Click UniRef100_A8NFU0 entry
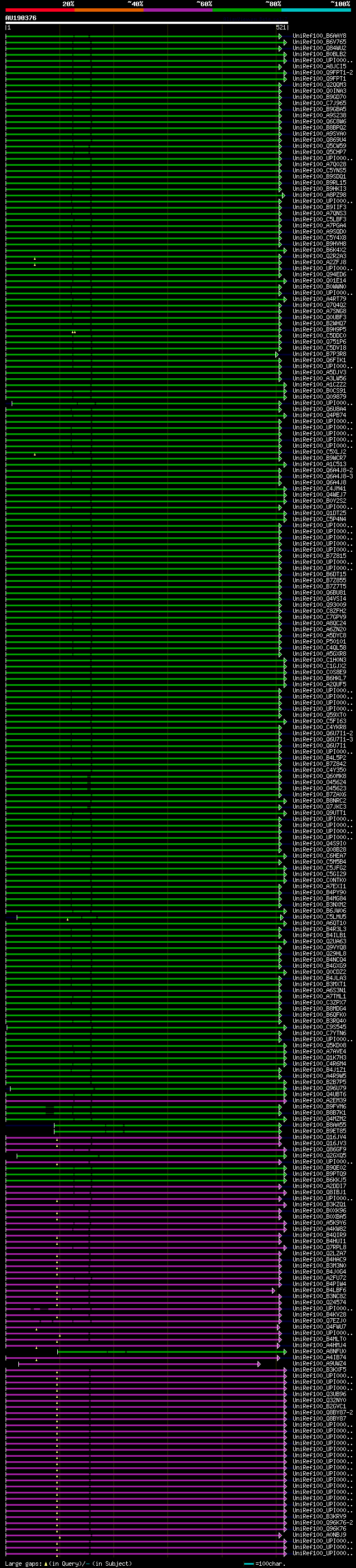 tap(319, 1351)
